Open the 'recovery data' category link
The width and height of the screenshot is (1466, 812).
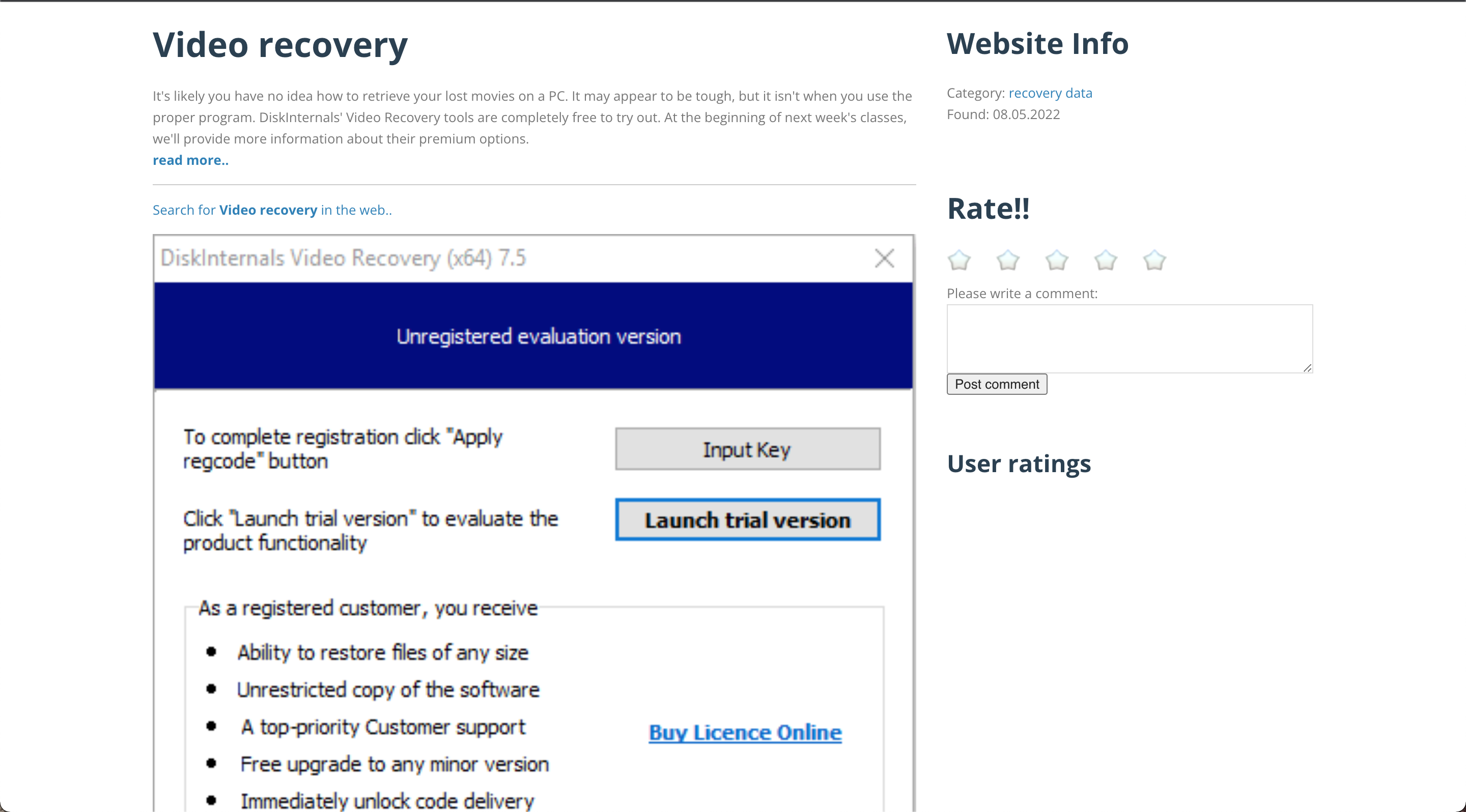1050,93
